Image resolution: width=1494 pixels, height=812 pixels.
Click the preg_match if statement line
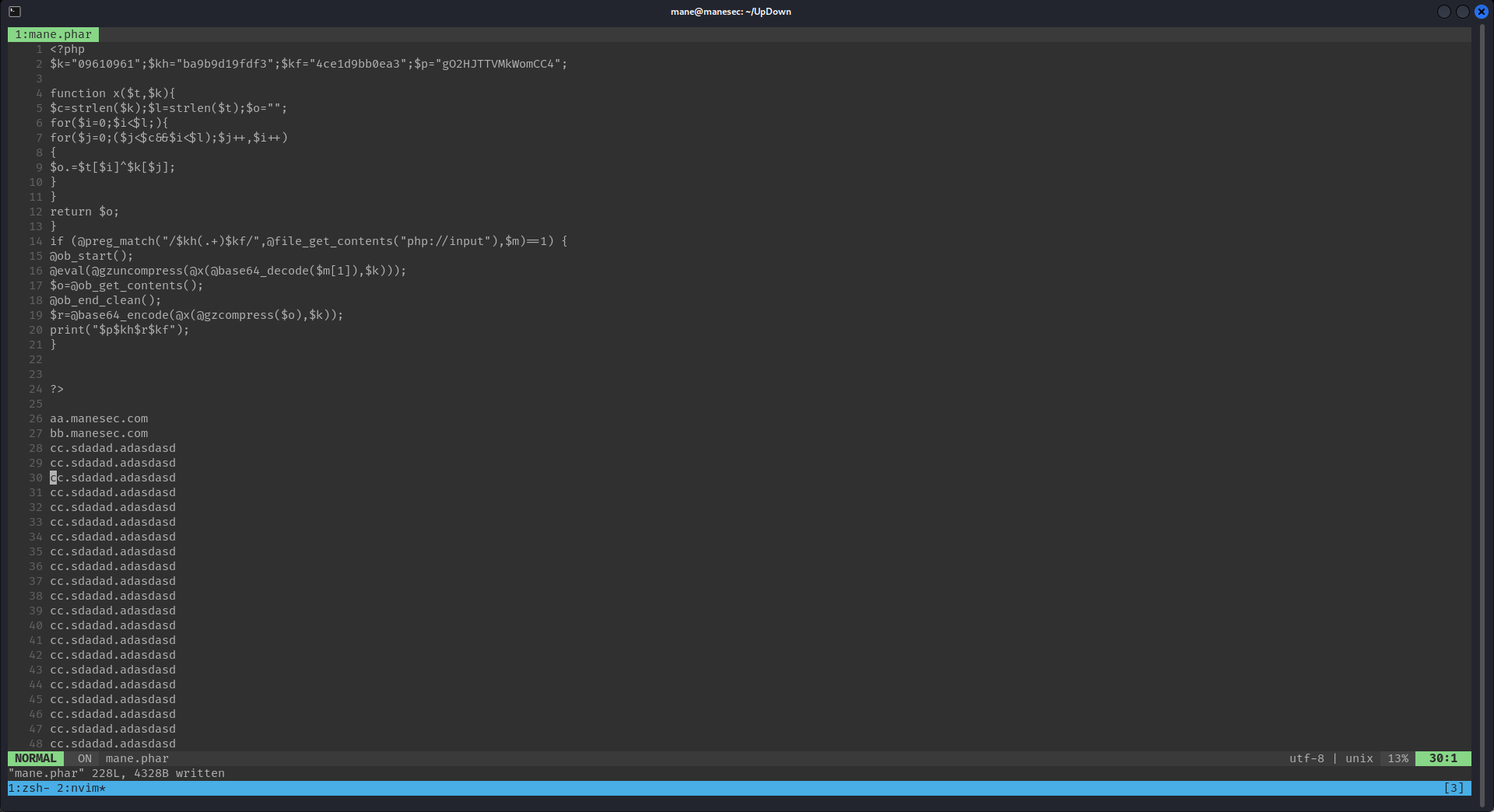(309, 241)
